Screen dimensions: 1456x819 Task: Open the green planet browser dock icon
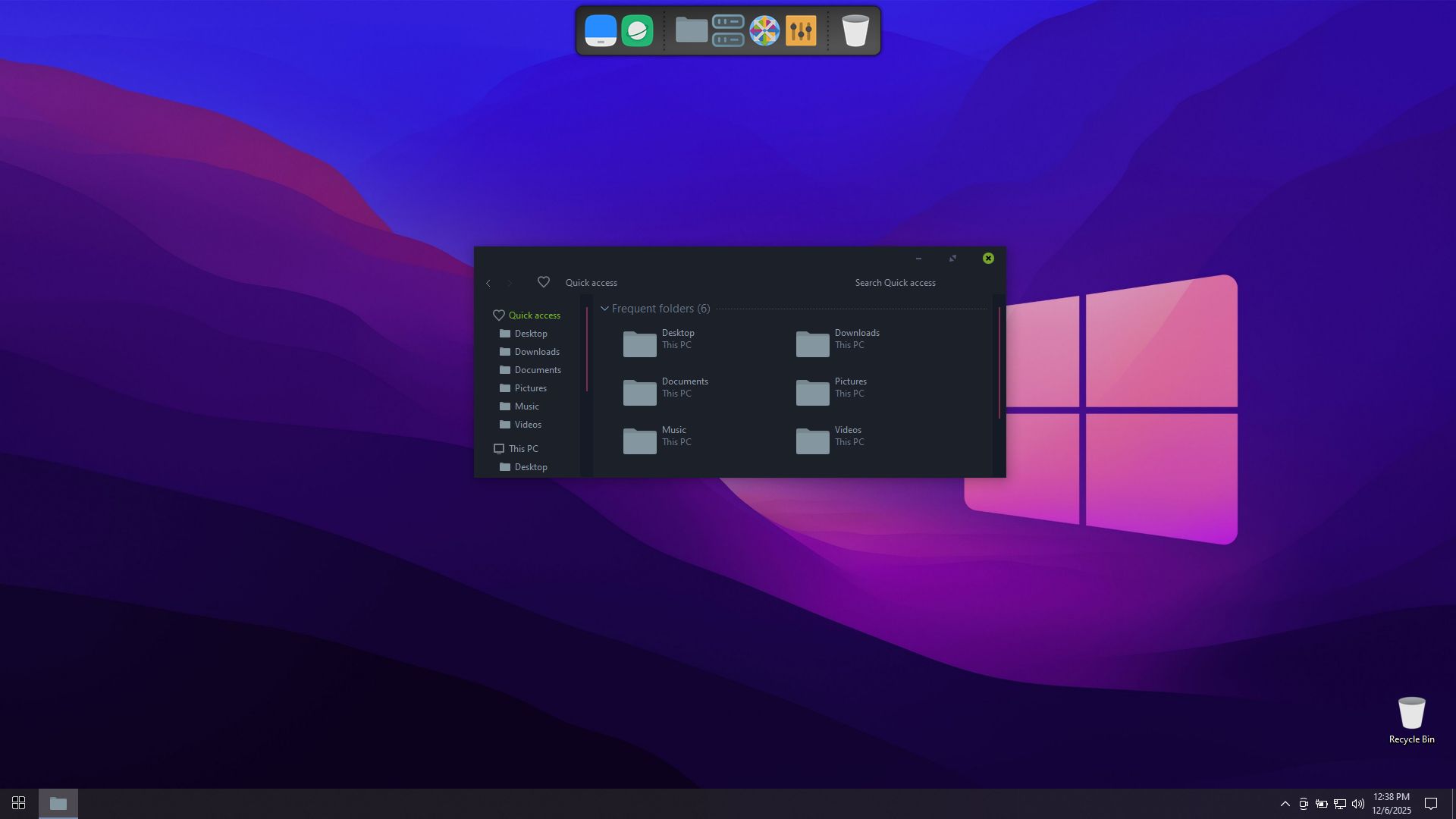(637, 31)
